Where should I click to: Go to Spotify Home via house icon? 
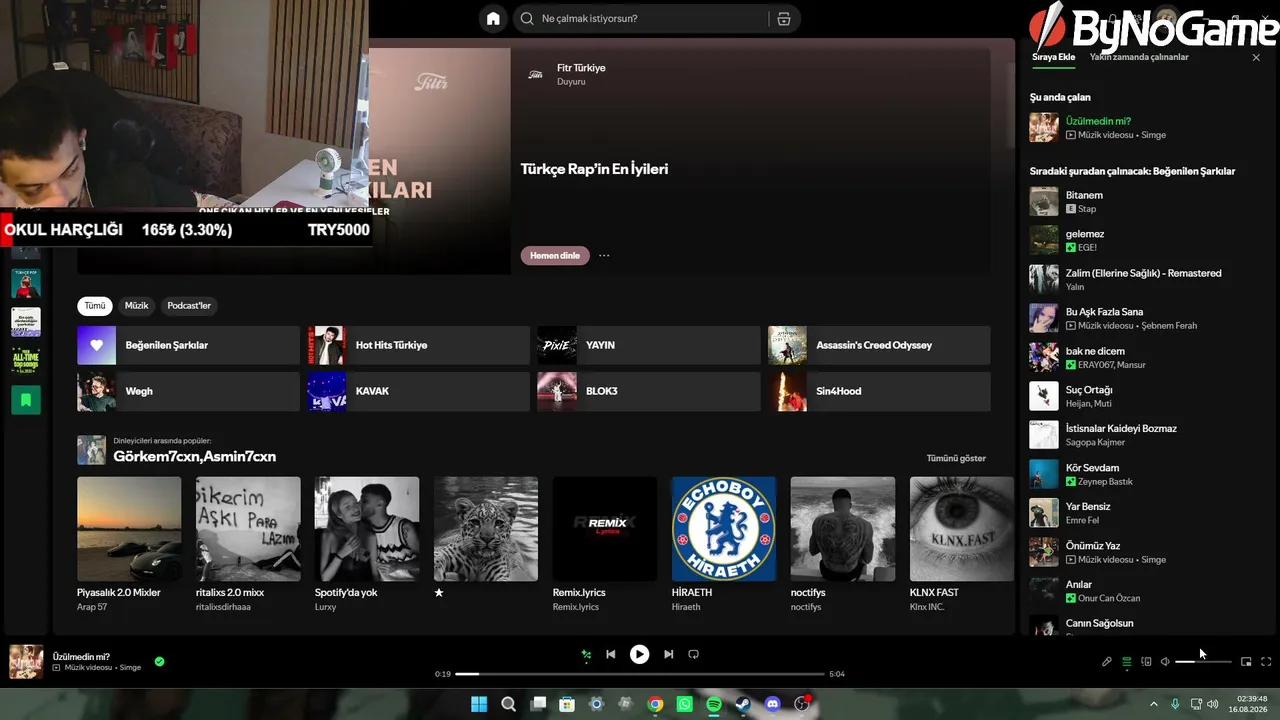pos(493,19)
